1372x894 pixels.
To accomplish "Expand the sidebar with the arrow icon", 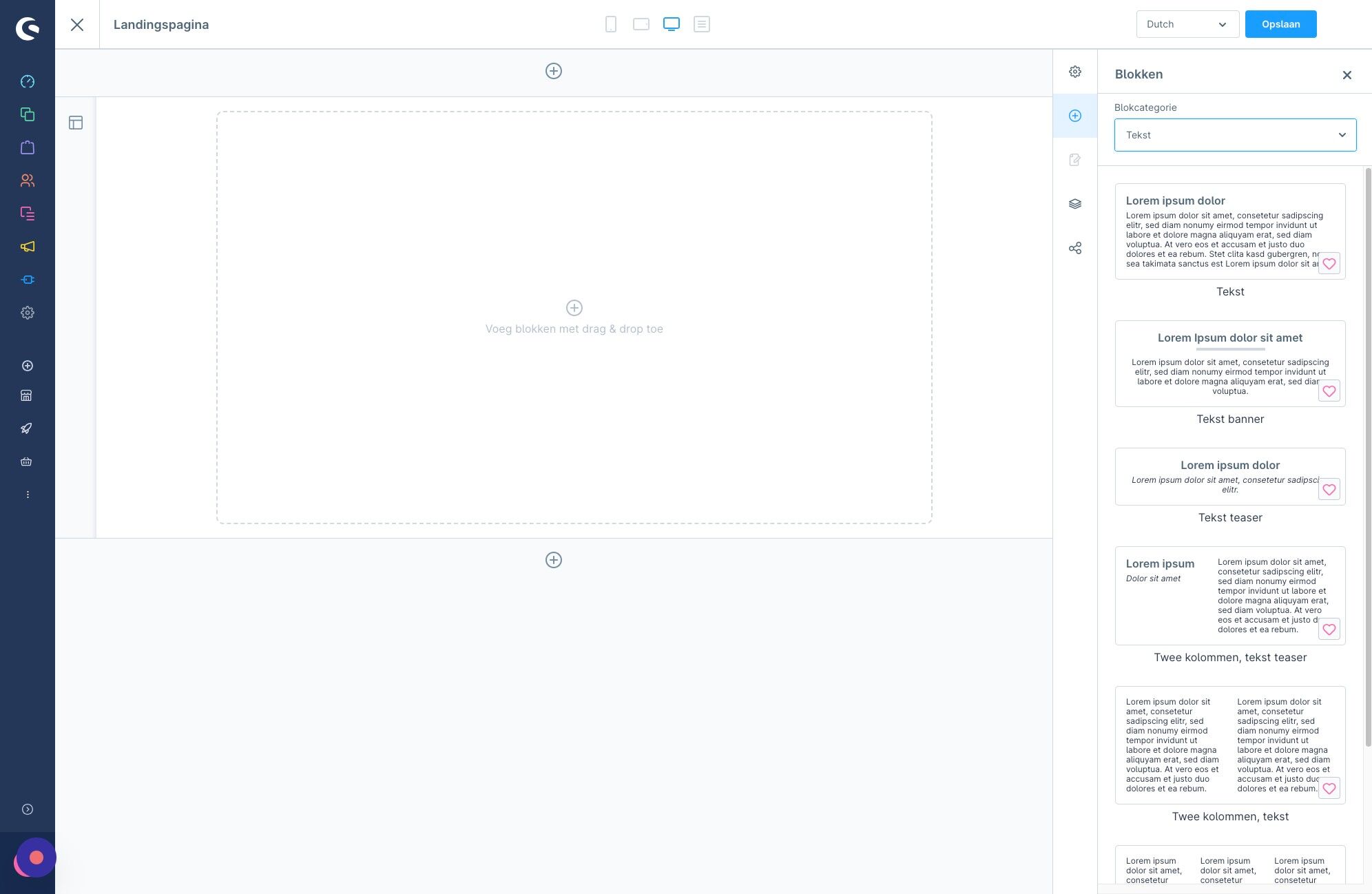I will tap(28, 809).
